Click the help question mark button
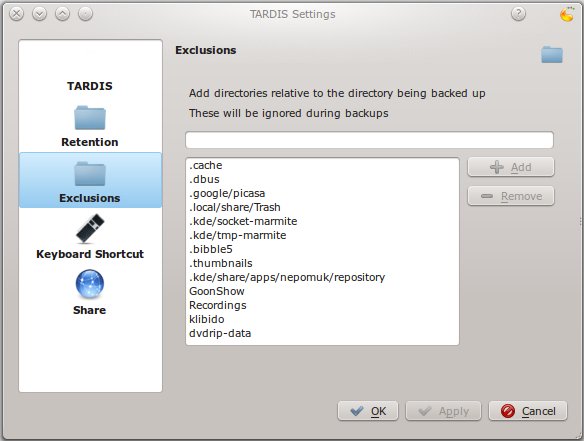The image size is (584, 441). pyautogui.click(x=518, y=14)
